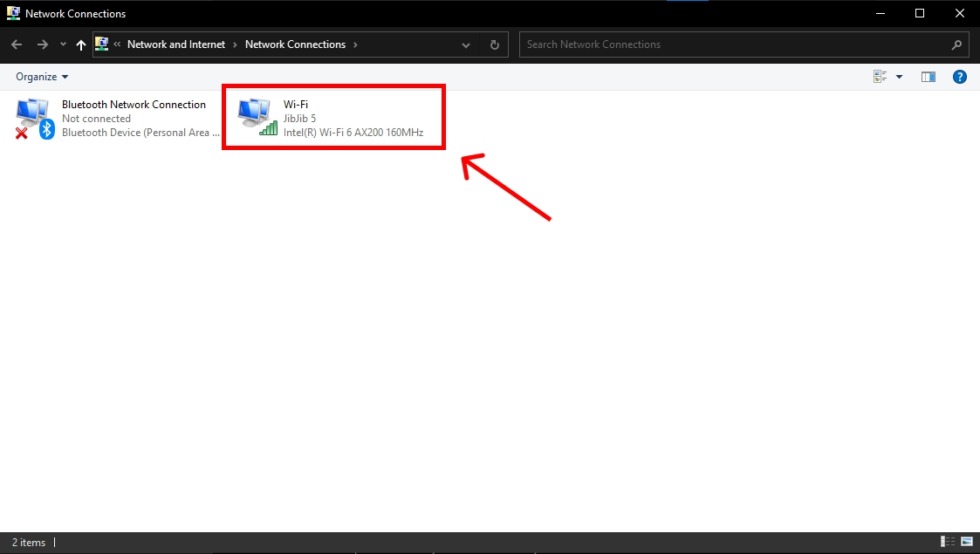Screen dimensions: 980x554
Task: Open the Organize menu
Action: (x=42, y=76)
